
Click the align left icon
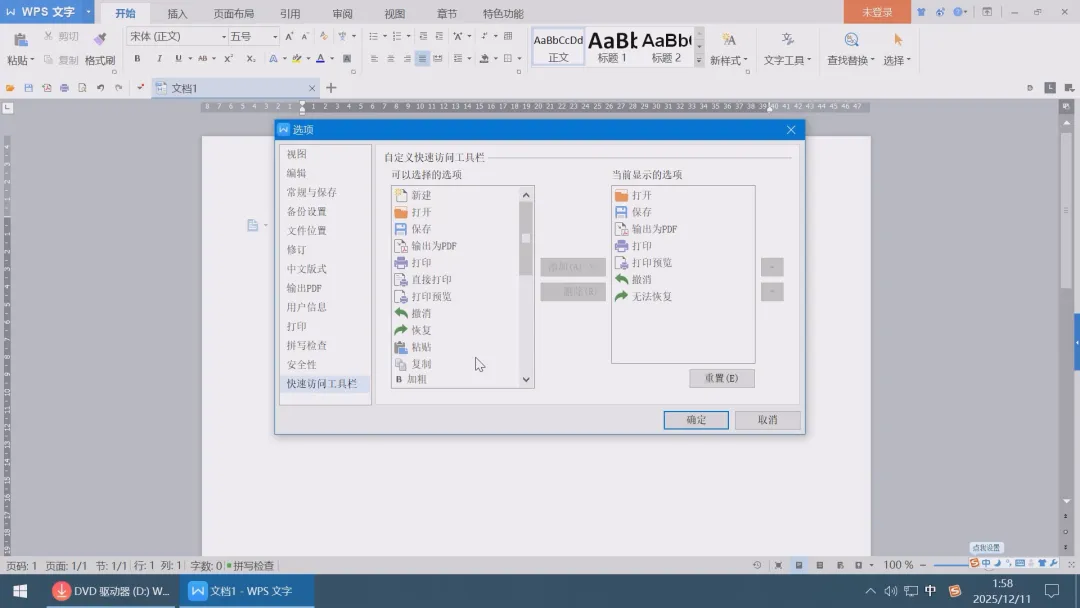(374, 59)
